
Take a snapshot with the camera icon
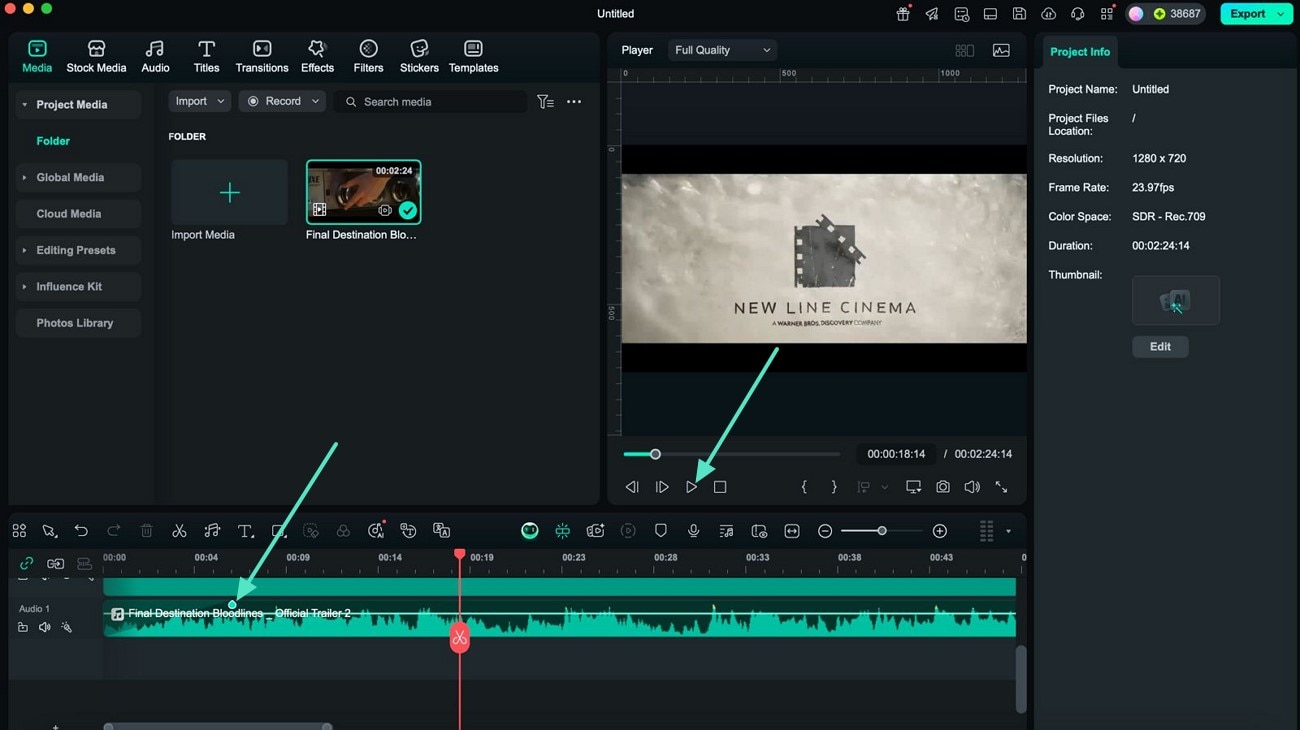(x=943, y=487)
